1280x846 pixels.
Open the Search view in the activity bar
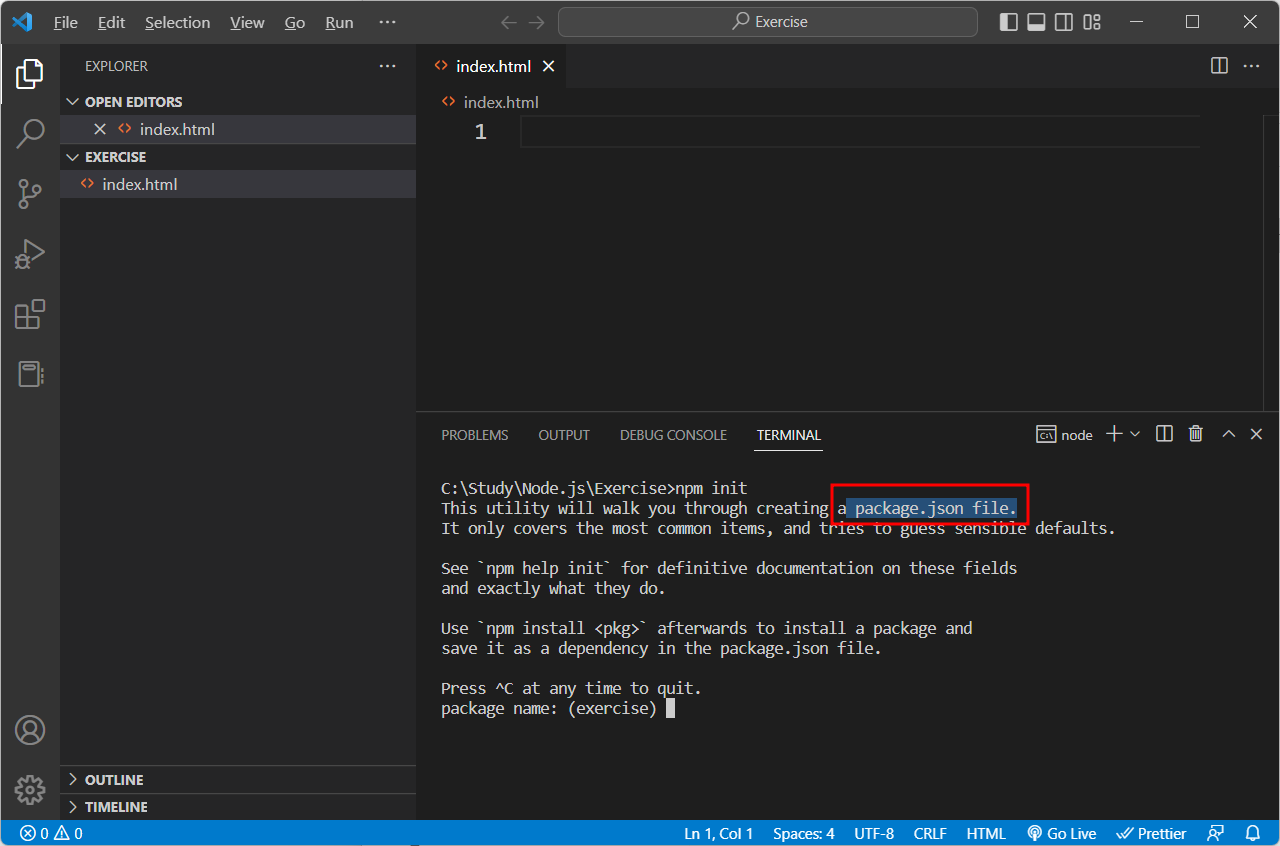click(x=30, y=133)
